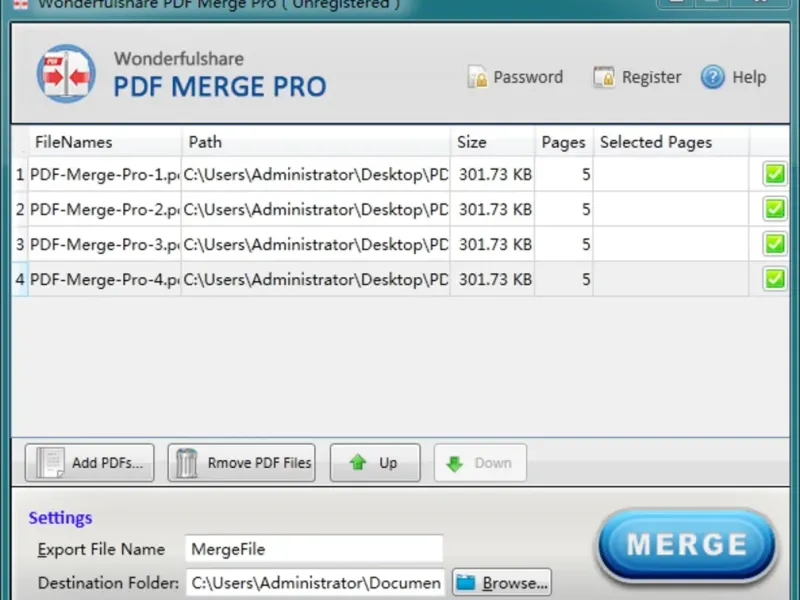Click the document icon on Add PDFs
Screen dimensions: 800x600
pos(50,462)
